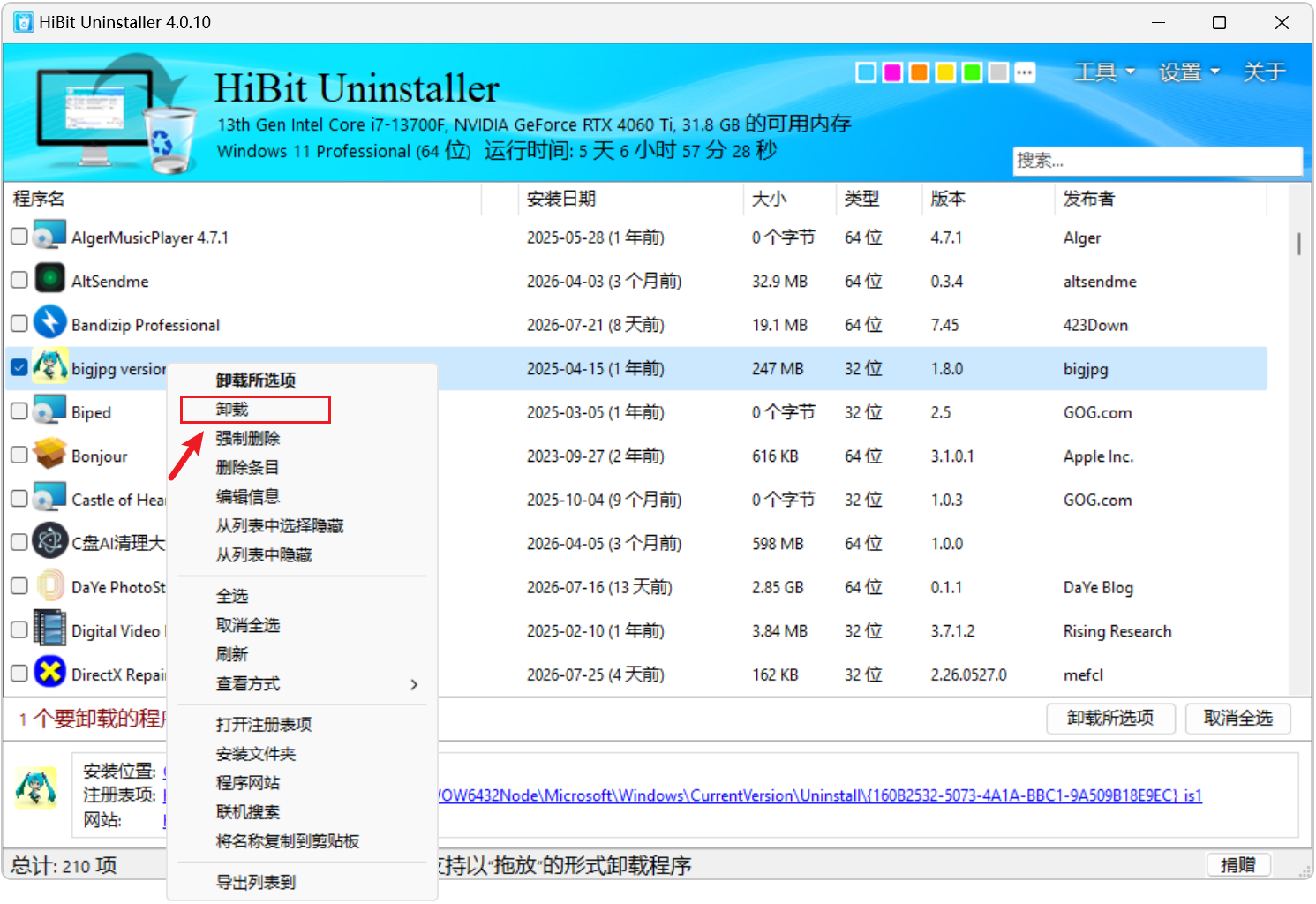The image size is (1316, 904).
Task: Choose 将名称复制到剪贴板 in context menu
Action: pyautogui.click(x=302, y=841)
